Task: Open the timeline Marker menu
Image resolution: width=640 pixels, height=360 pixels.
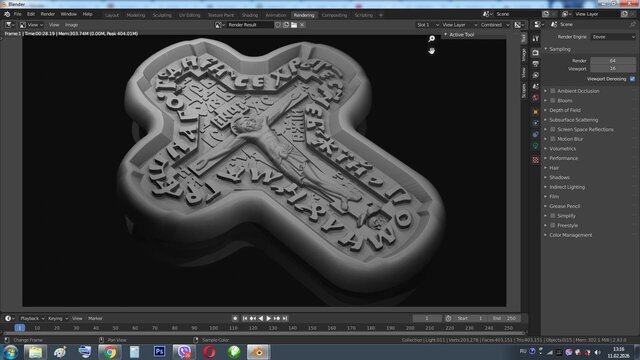Action: [x=95, y=318]
